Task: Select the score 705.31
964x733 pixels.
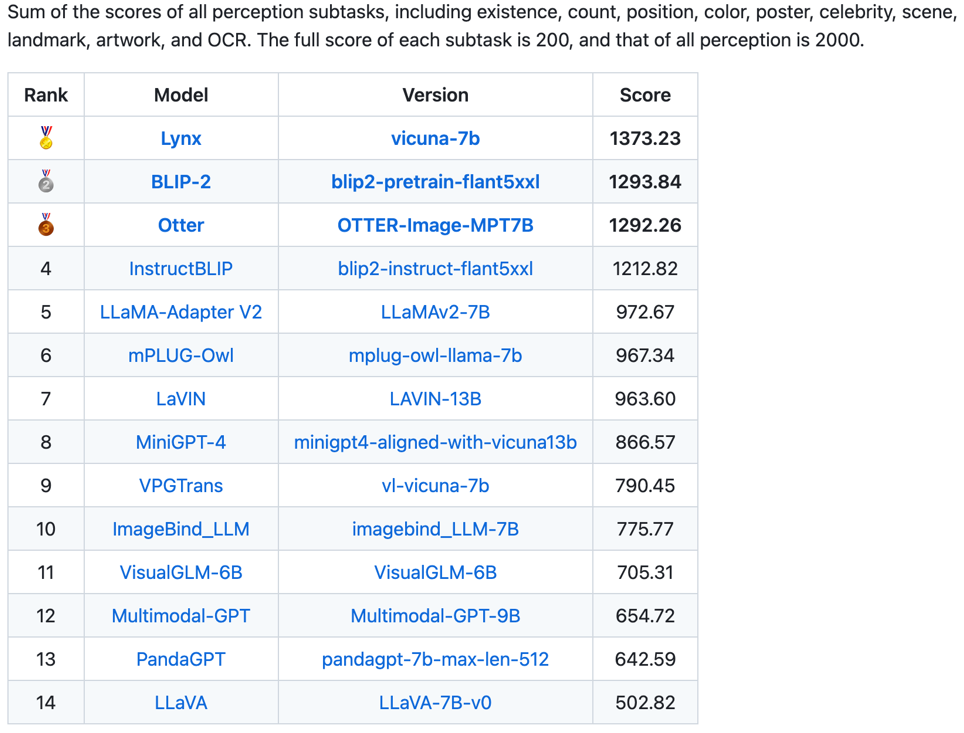Action: (645, 573)
